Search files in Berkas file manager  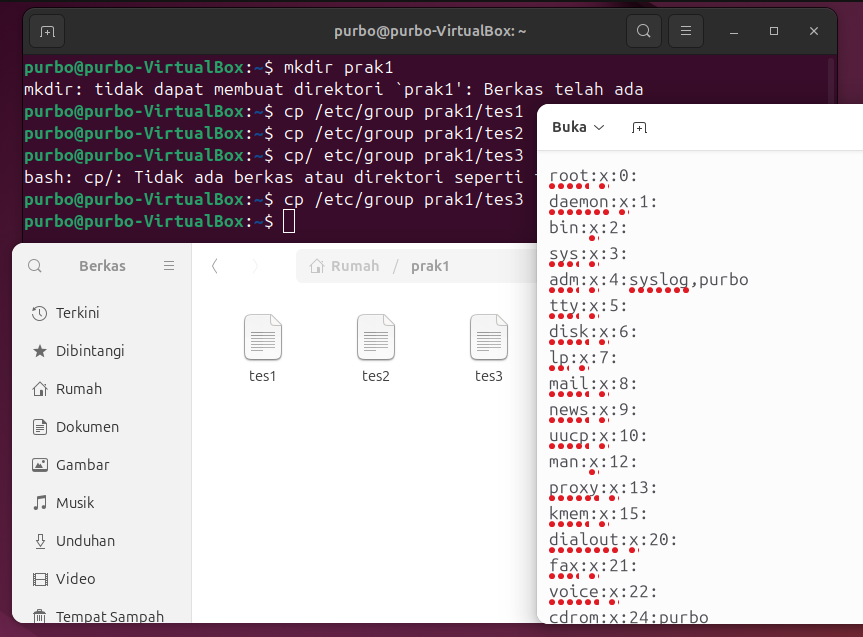pos(35,266)
